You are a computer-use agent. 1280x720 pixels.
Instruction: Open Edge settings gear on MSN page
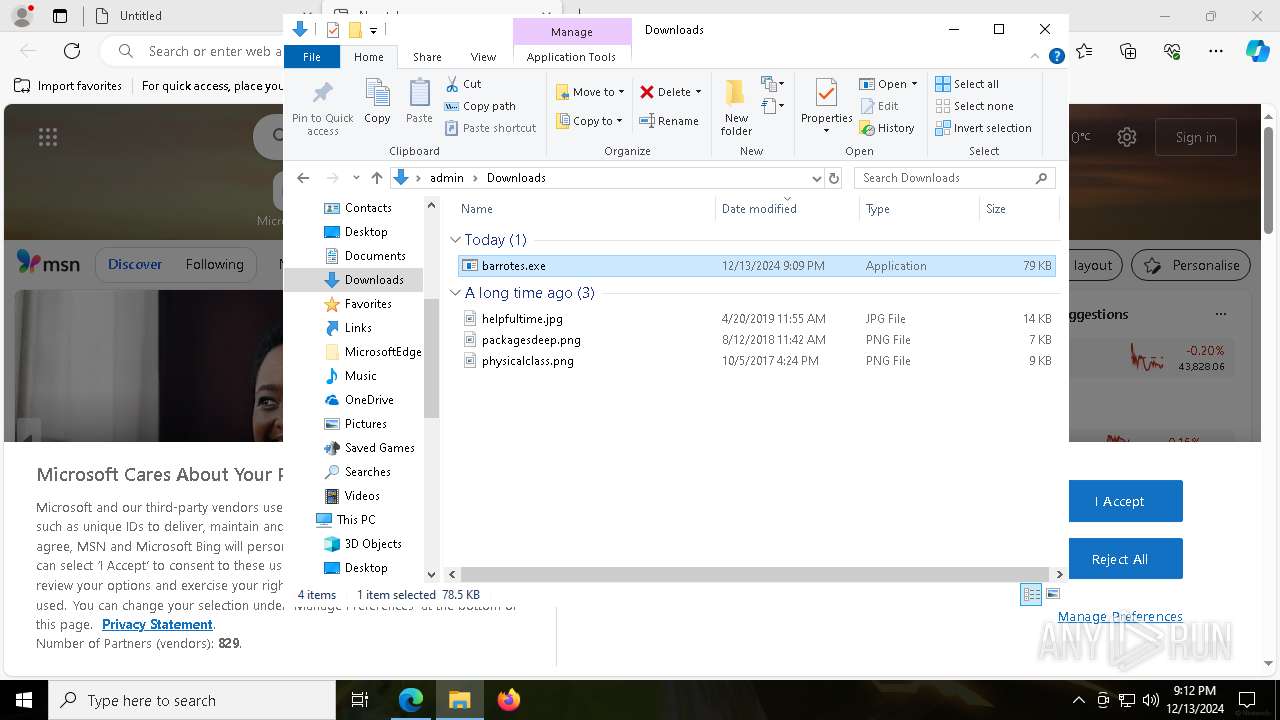tap(1127, 137)
